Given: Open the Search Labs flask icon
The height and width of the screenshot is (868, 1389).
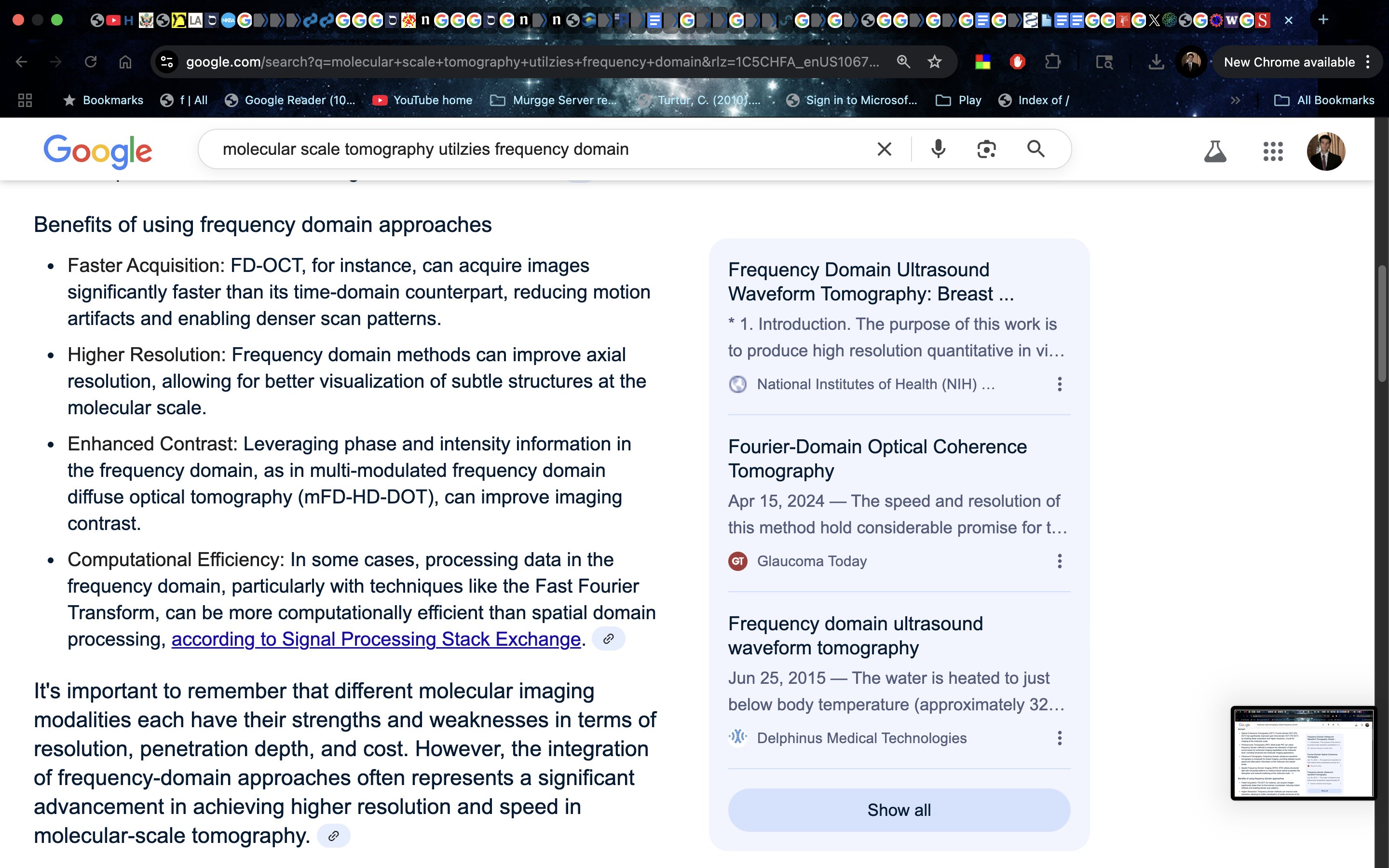Looking at the screenshot, I should [x=1214, y=151].
